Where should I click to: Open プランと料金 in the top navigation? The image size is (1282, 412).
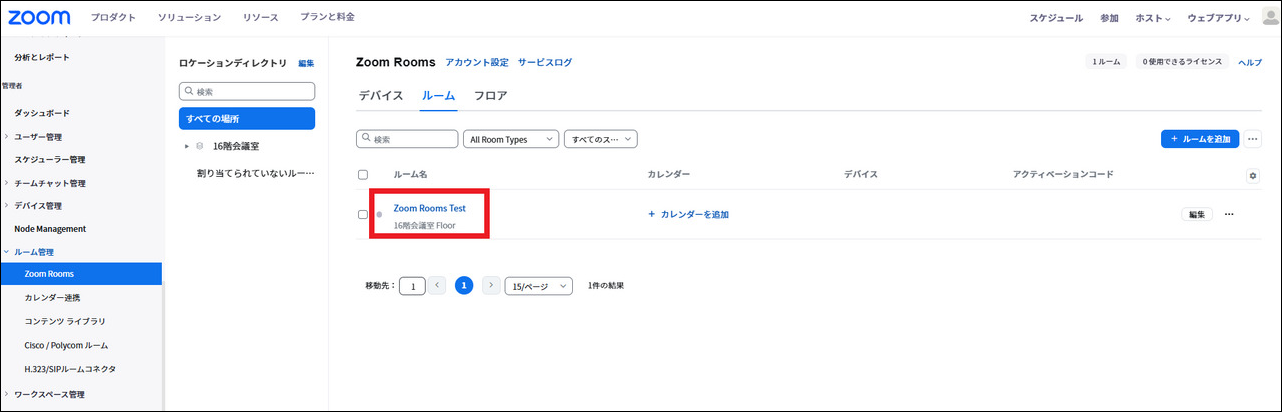pyautogui.click(x=327, y=18)
